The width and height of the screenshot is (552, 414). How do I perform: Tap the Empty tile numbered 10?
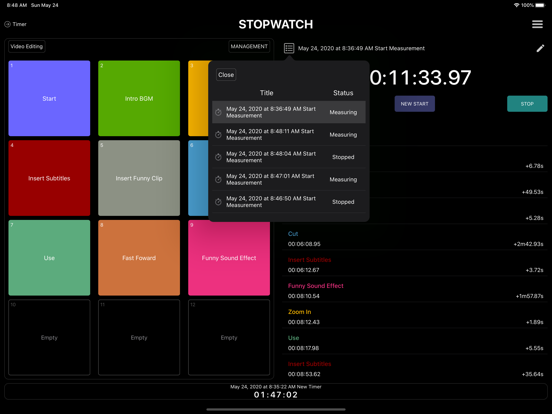click(x=49, y=337)
